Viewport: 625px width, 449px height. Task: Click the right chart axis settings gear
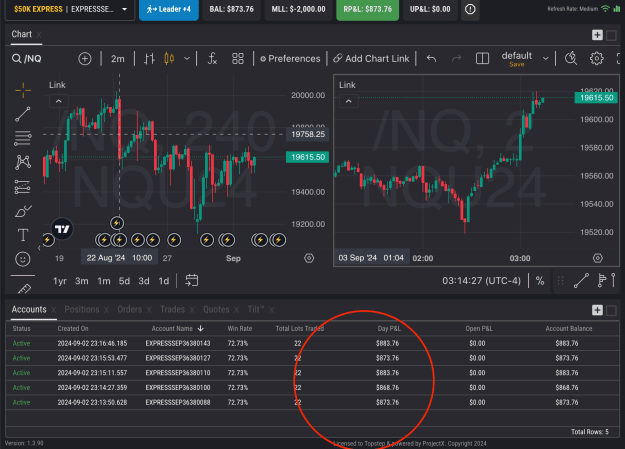click(x=597, y=258)
